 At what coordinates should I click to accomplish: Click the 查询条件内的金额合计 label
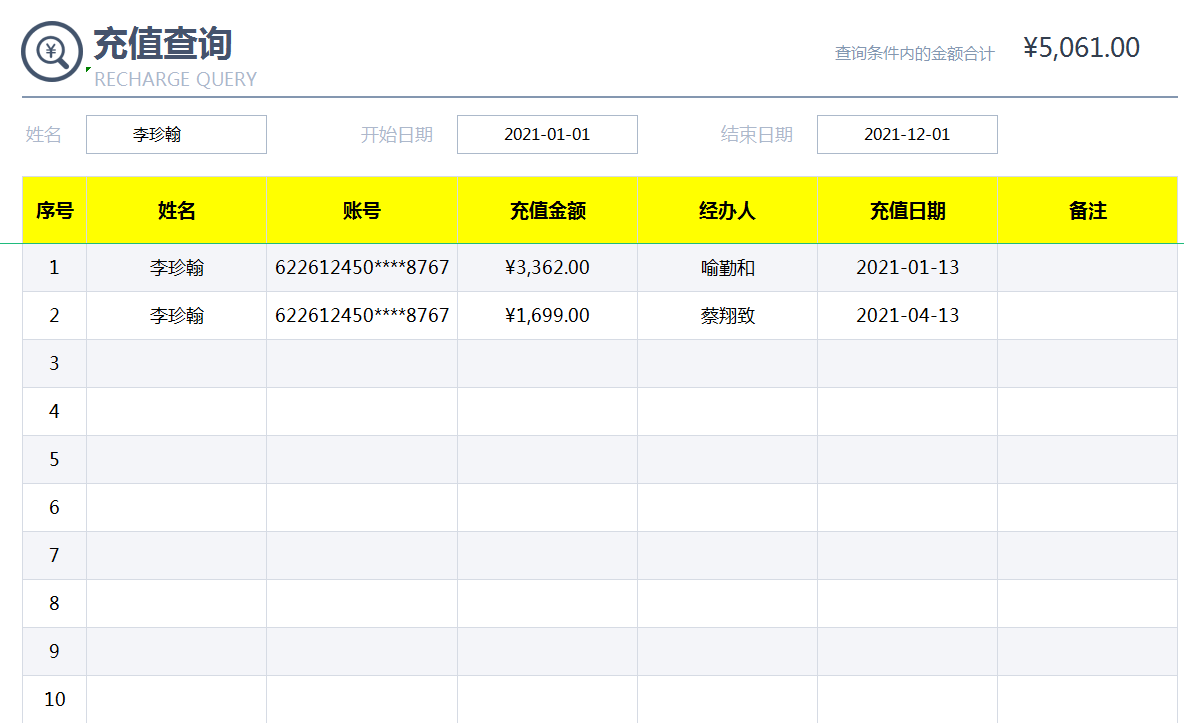[x=914, y=53]
